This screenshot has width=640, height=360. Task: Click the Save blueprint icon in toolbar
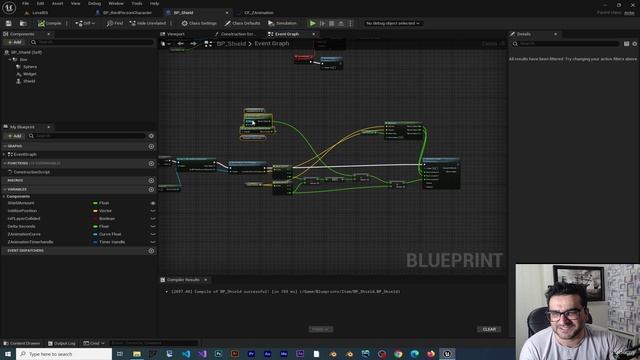9,23
